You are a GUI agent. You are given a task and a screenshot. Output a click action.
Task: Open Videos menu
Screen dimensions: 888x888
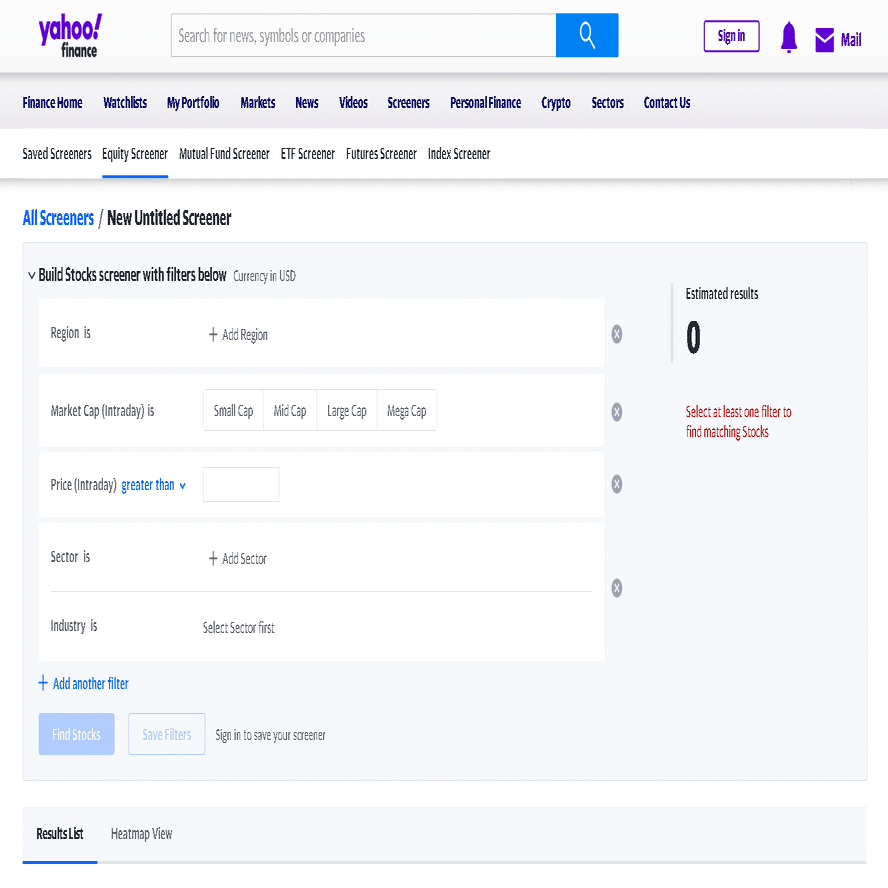(x=353, y=103)
